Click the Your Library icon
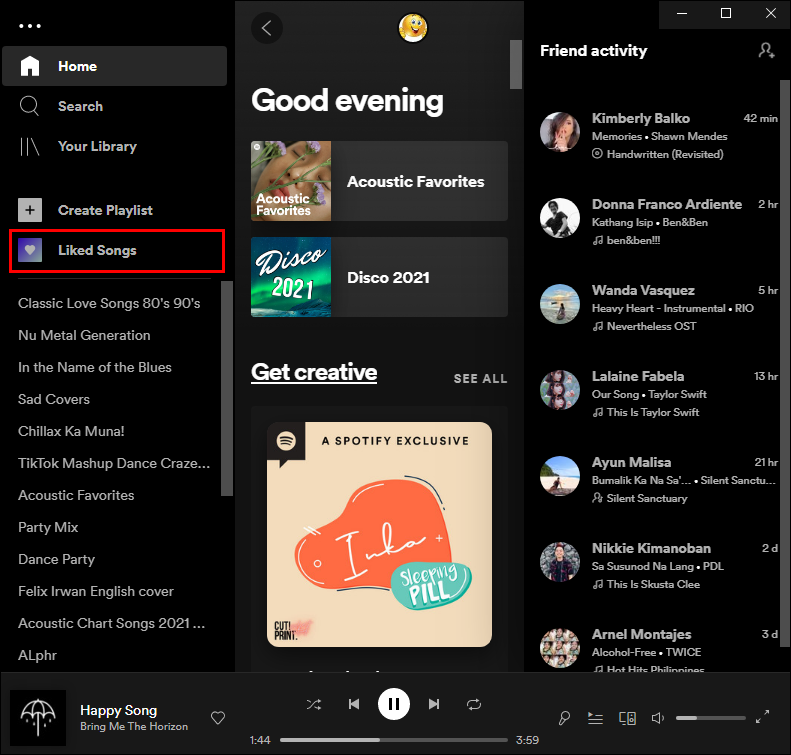This screenshot has height=755, width=791. tap(29, 146)
